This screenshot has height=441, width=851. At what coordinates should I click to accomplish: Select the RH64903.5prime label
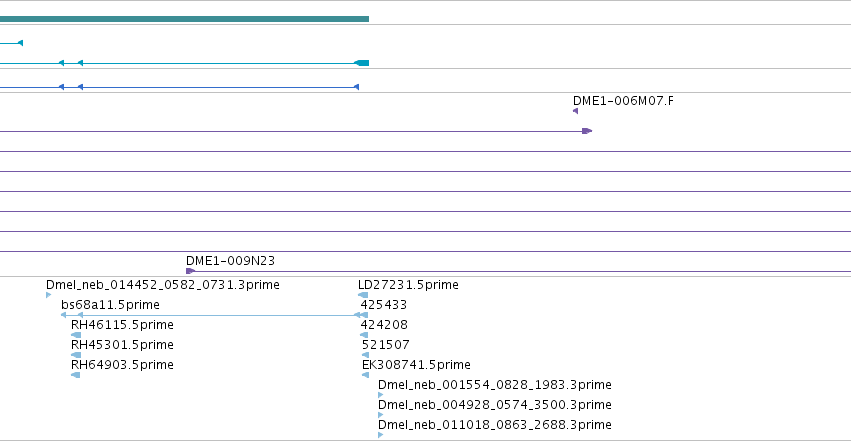click(x=122, y=365)
